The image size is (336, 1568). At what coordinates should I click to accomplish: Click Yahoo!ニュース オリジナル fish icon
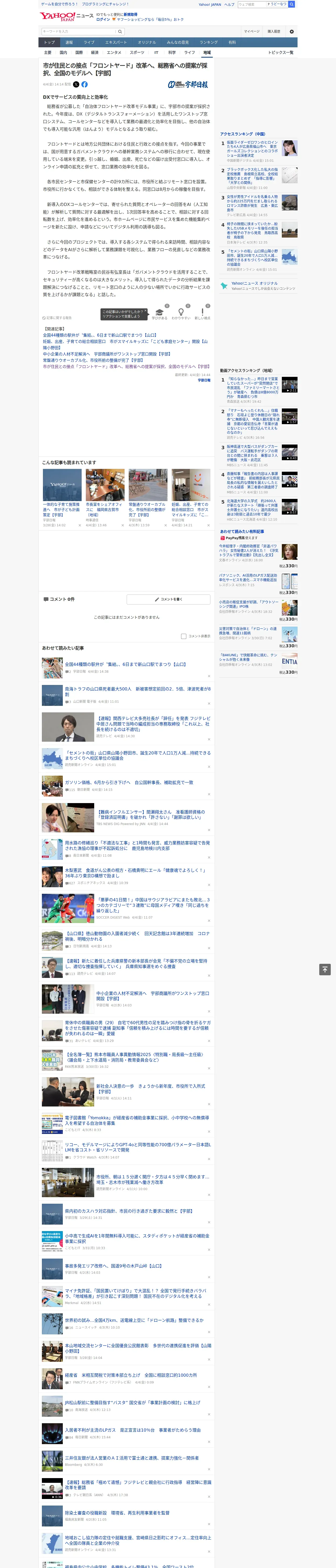pos(224,285)
